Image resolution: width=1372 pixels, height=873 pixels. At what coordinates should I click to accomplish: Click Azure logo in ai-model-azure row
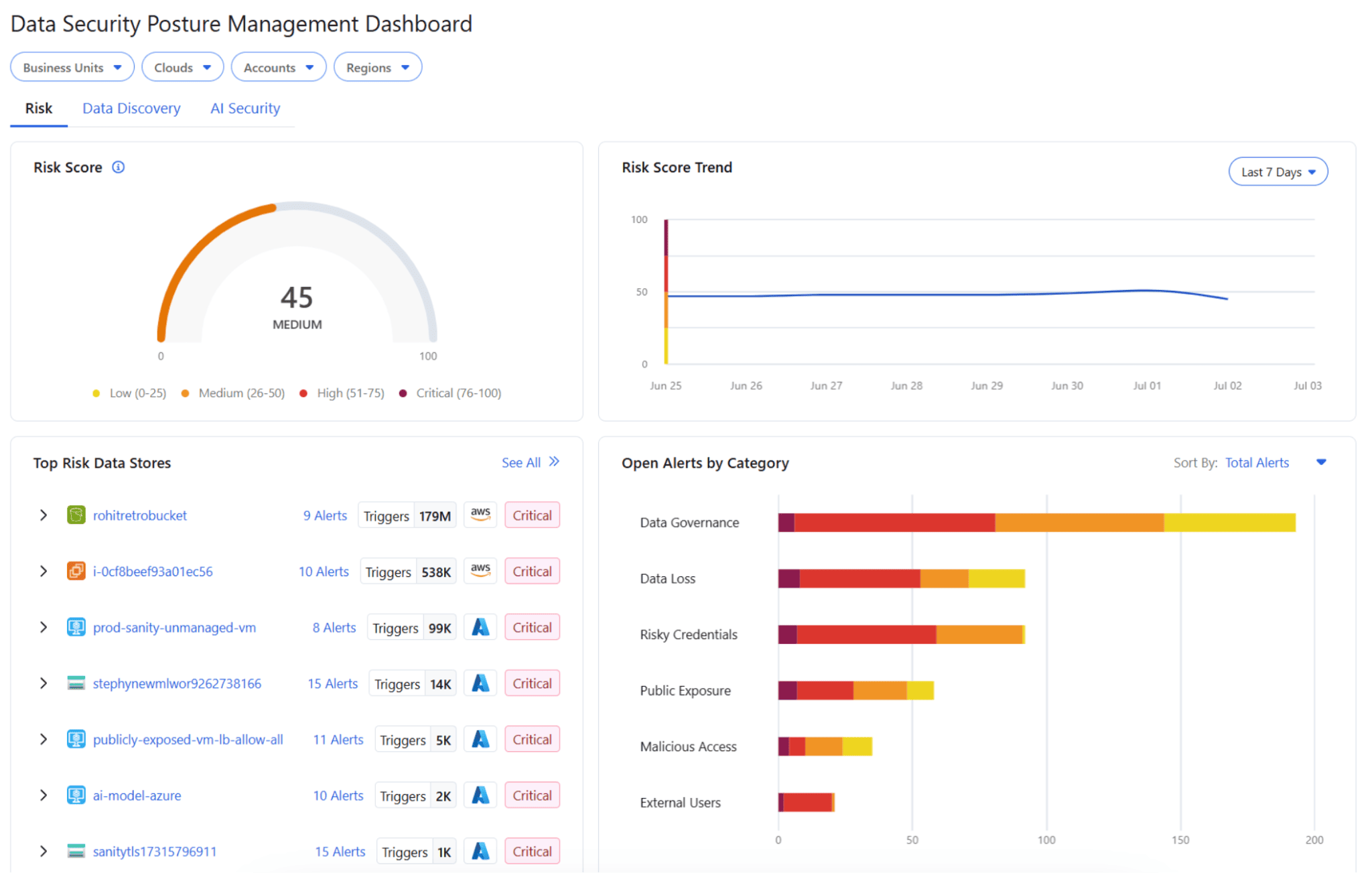pyautogui.click(x=480, y=795)
